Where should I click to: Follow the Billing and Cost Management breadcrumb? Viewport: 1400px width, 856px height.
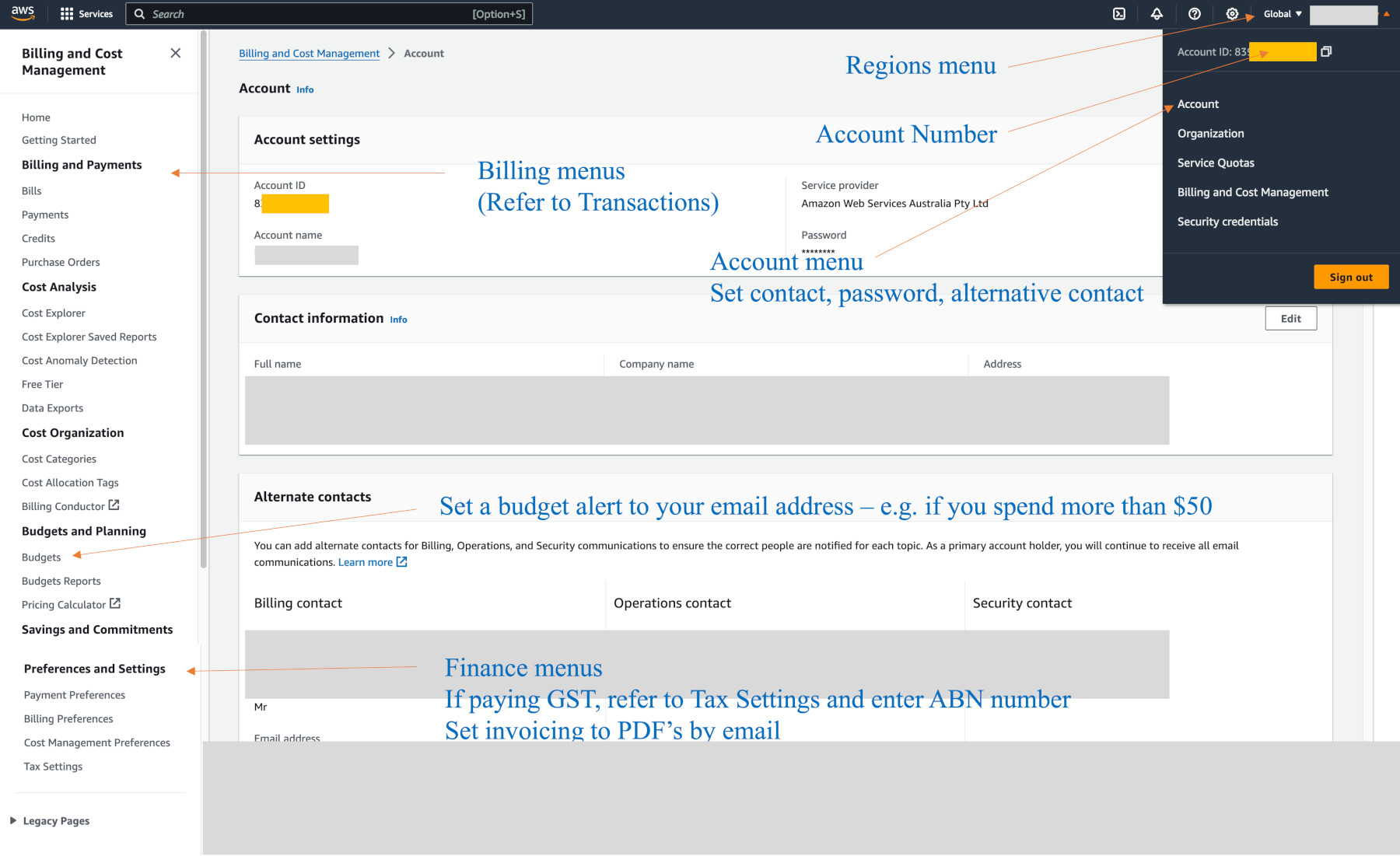309,54
